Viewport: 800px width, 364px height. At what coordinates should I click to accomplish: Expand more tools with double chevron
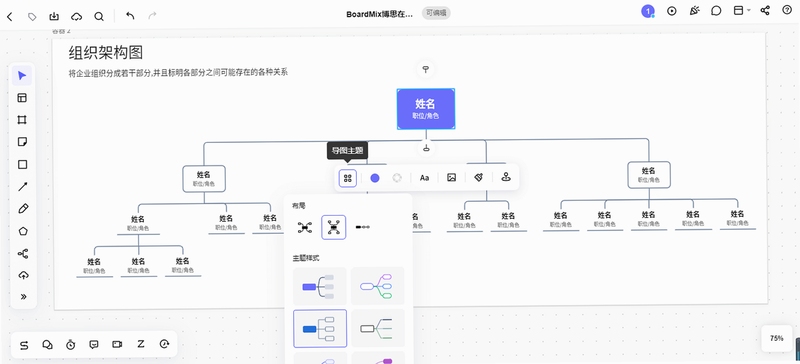(x=23, y=297)
